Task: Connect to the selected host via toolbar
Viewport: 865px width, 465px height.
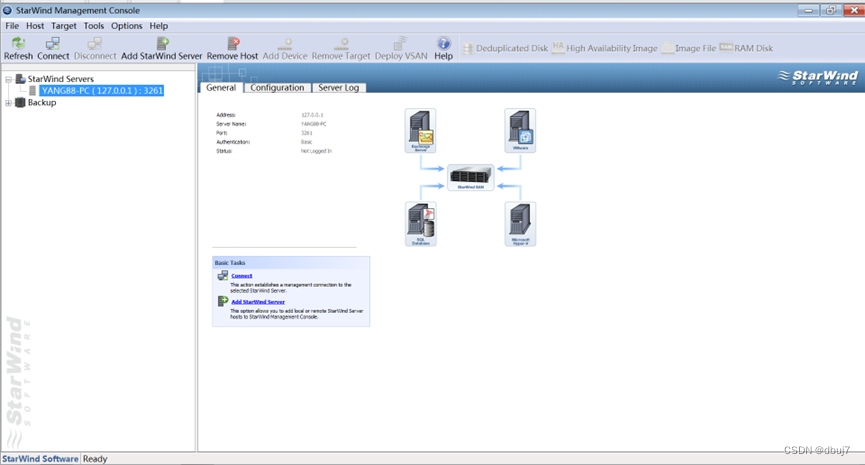Action: click(x=53, y=49)
